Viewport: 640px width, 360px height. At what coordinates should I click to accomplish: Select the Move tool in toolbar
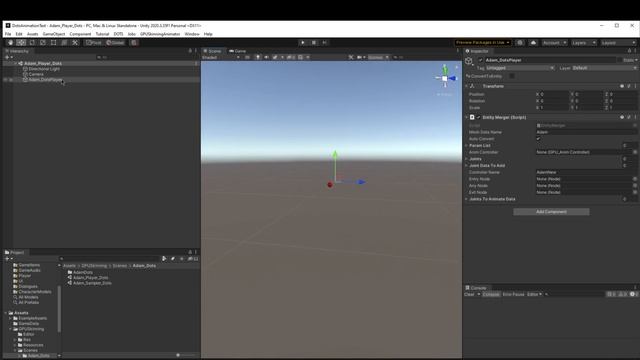21,42
